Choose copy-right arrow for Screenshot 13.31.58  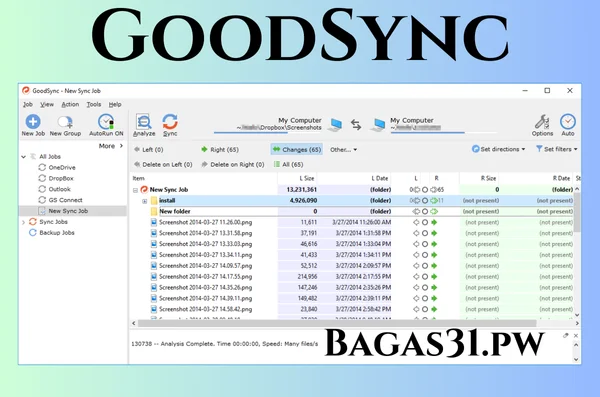[x=434, y=233]
